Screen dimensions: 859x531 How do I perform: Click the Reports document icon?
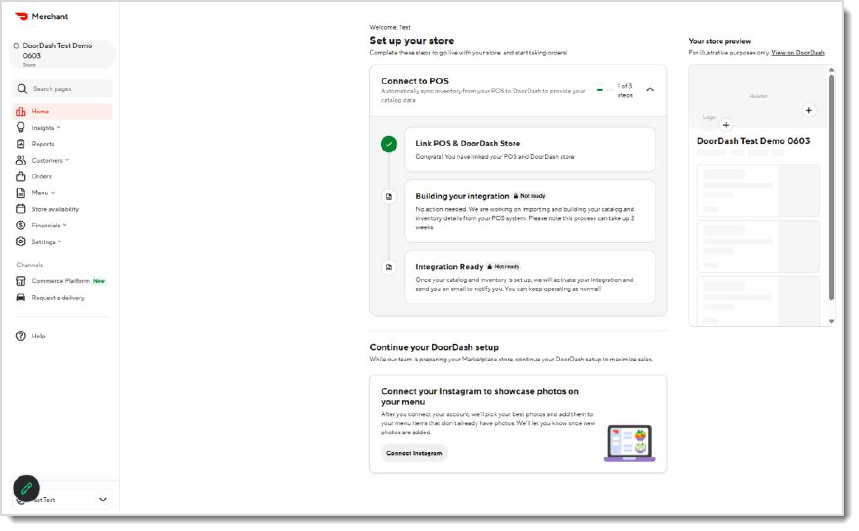coord(21,144)
